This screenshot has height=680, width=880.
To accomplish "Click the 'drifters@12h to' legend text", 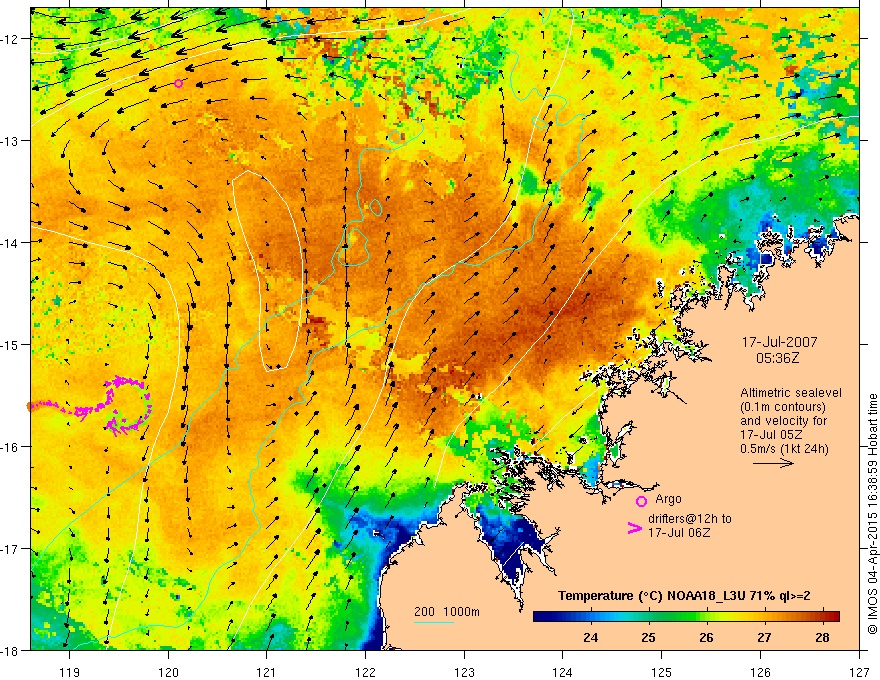I will 690,519.
